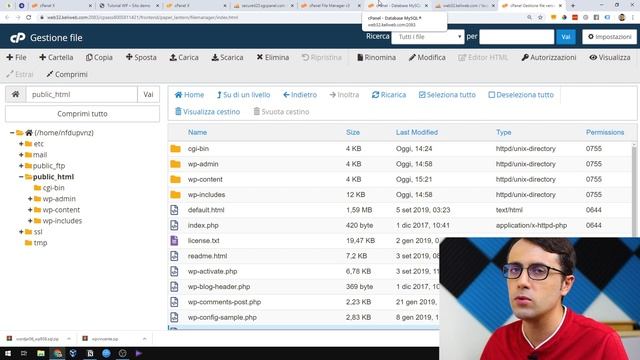This screenshot has width=640, height=360.
Task: Sort by the Last Modified column
Action: pos(417,132)
